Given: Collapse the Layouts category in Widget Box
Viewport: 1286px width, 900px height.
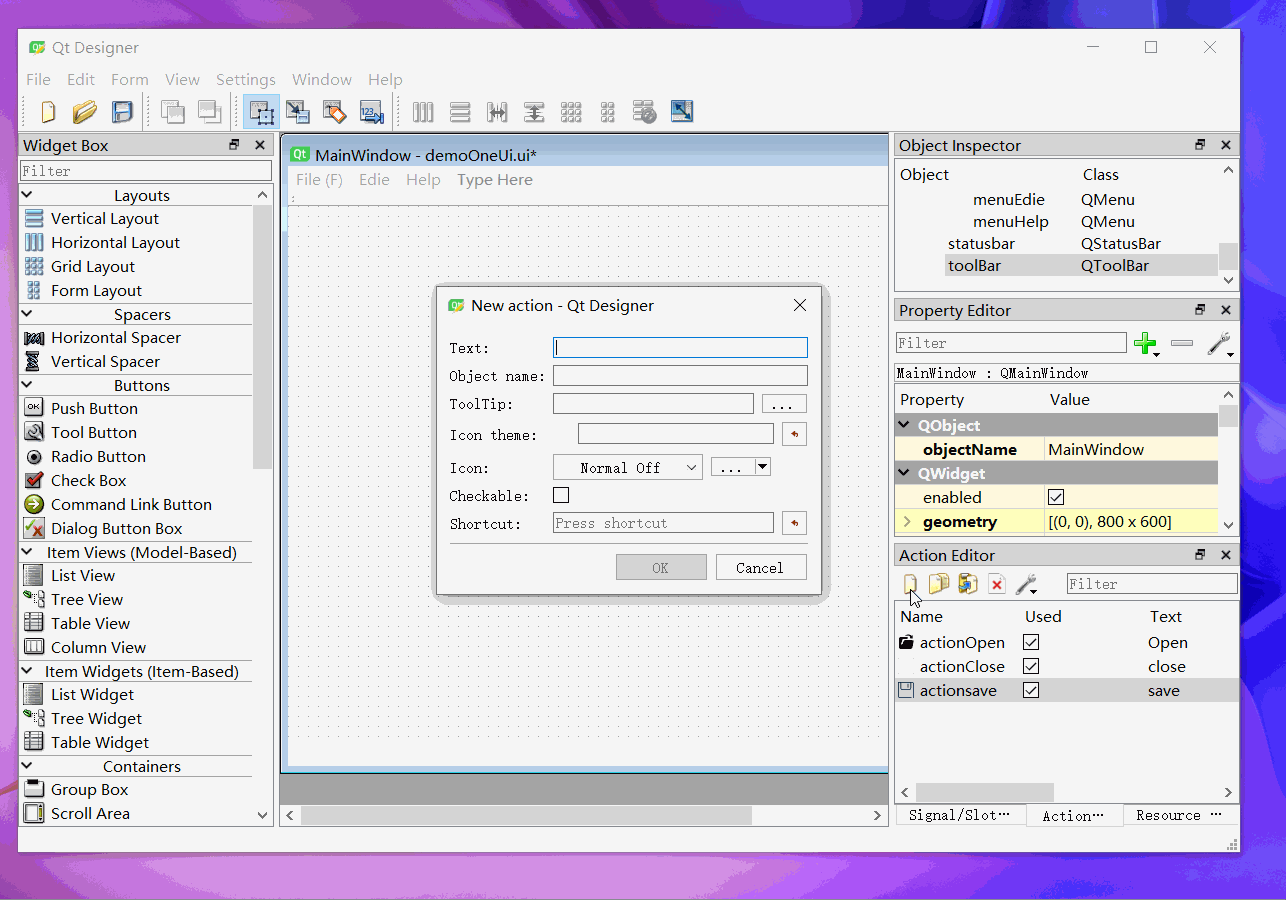Looking at the screenshot, I should [27, 195].
